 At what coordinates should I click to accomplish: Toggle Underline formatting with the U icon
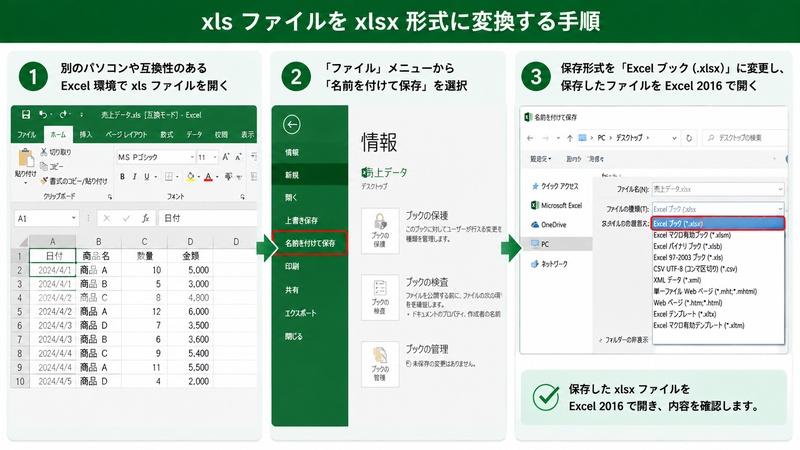[x=146, y=177]
